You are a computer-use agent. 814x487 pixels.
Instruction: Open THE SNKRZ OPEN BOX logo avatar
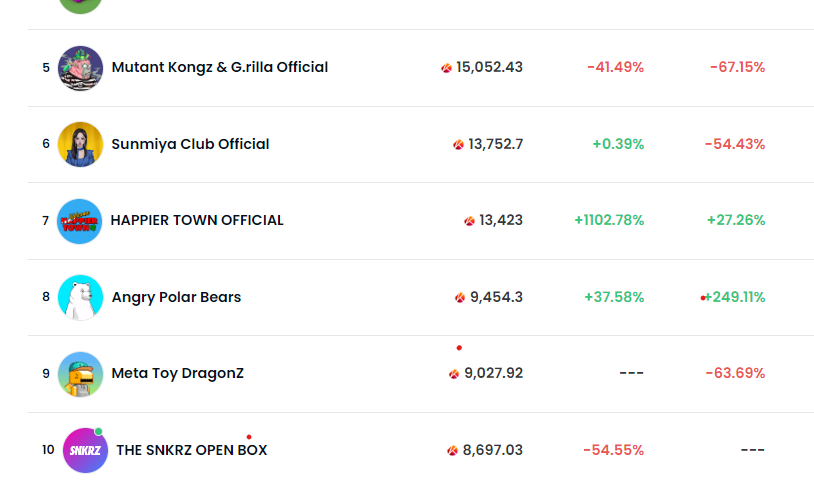[x=85, y=450]
